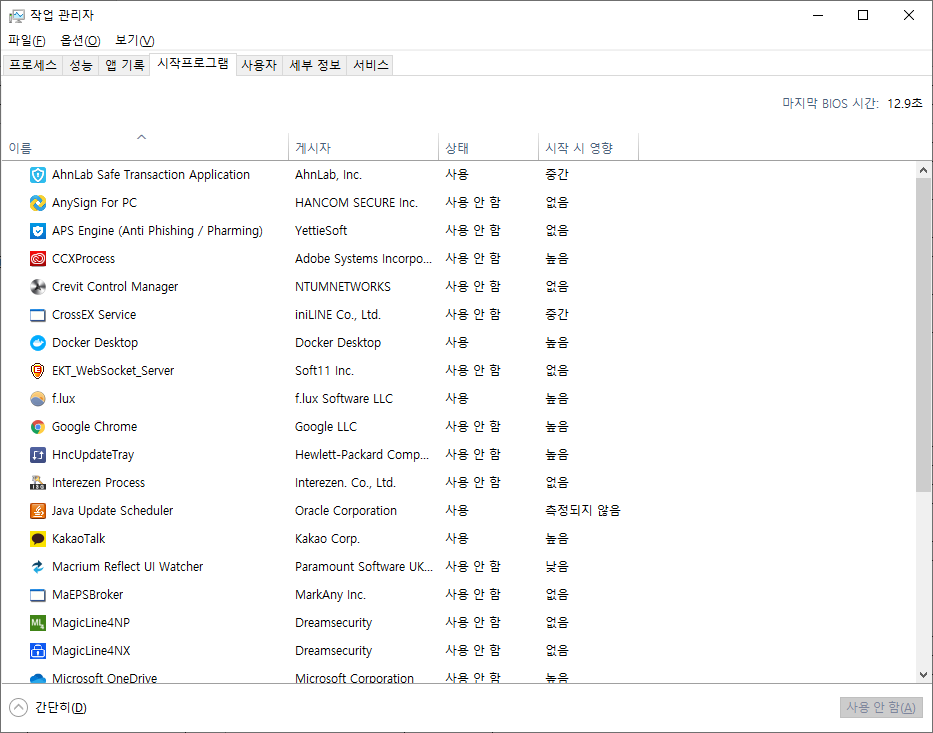Click the Crevit Control Manager icon
Viewport: 933px width, 733px height.
pyautogui.click(x=37, y=287)
